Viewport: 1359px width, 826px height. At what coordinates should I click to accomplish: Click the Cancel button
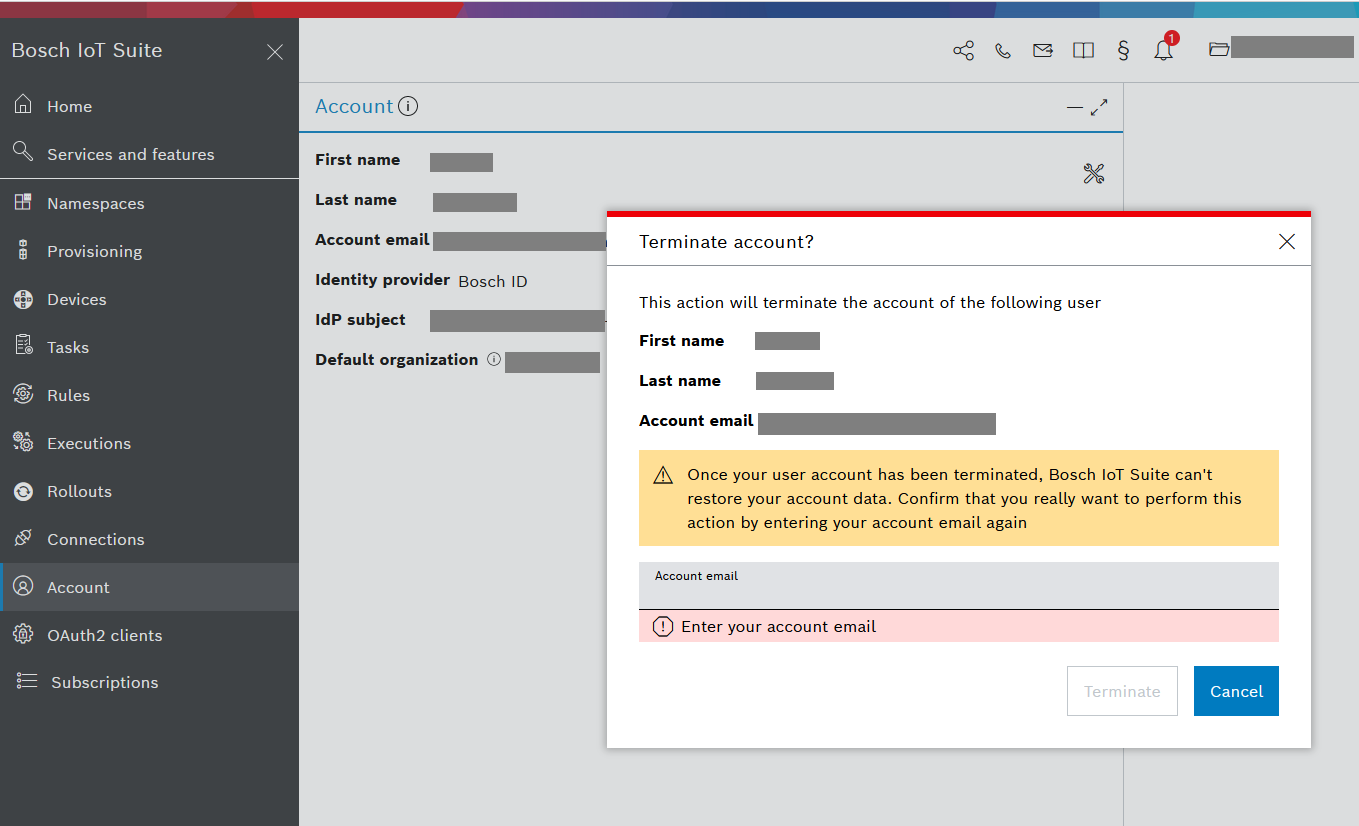[1236, 691]
